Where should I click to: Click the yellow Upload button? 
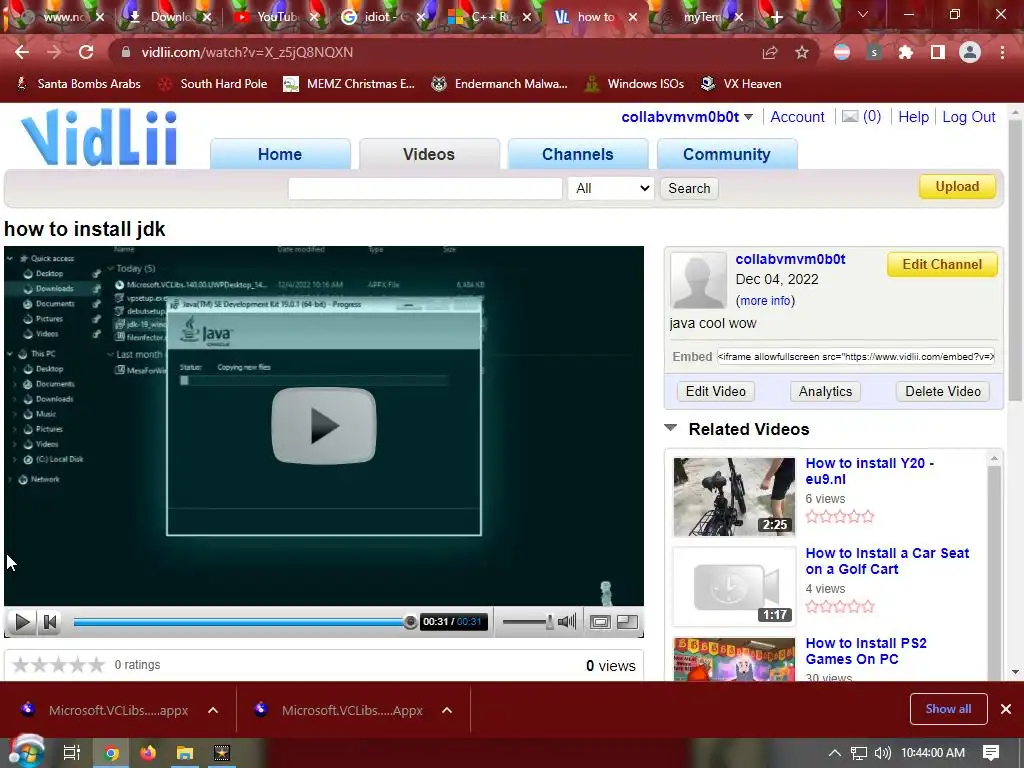click(x=957, y=186)
